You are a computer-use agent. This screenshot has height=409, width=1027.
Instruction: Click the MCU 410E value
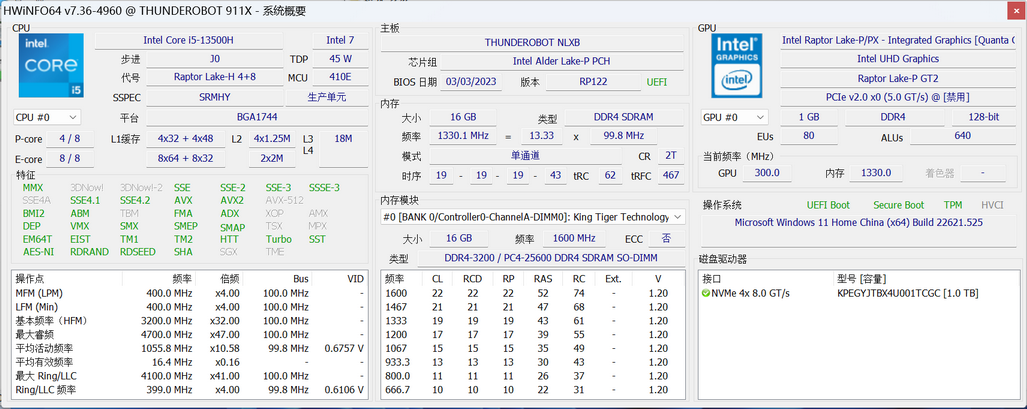click(x=340, y=77)
